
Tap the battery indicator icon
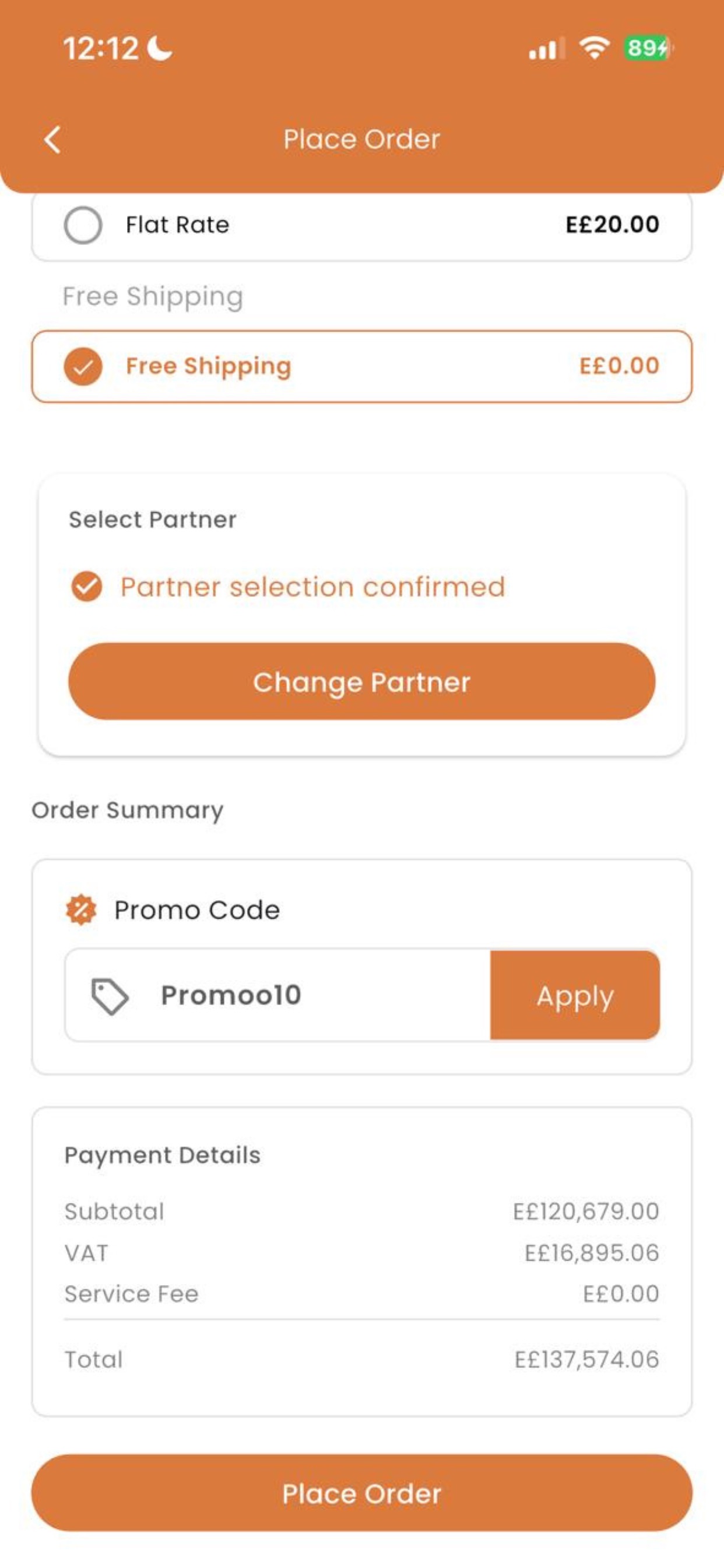(649, 47)
